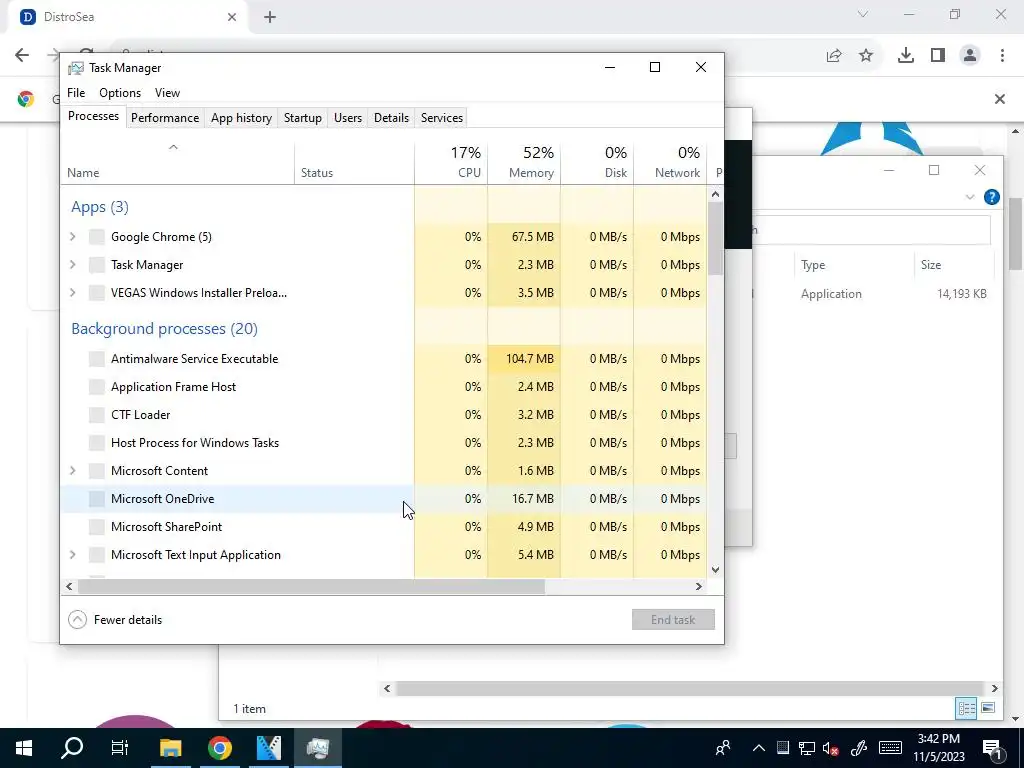The image size is (1024, 768).
Task: Show hidden tray icons chevron
Action: point(758,748)
